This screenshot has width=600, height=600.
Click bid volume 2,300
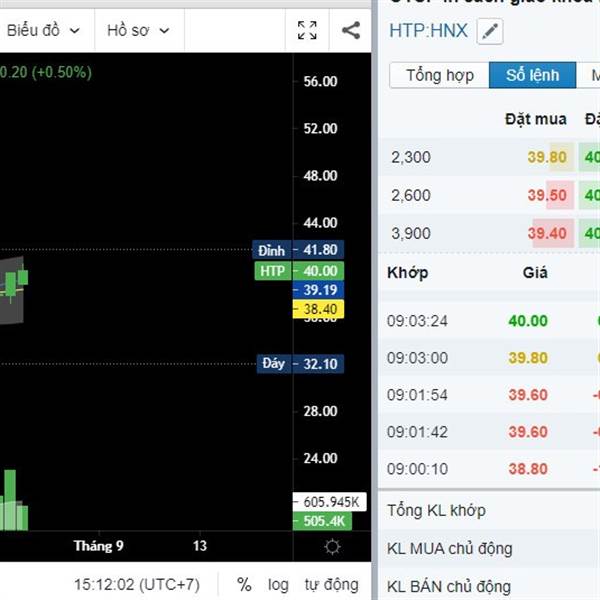pos(411,157)
